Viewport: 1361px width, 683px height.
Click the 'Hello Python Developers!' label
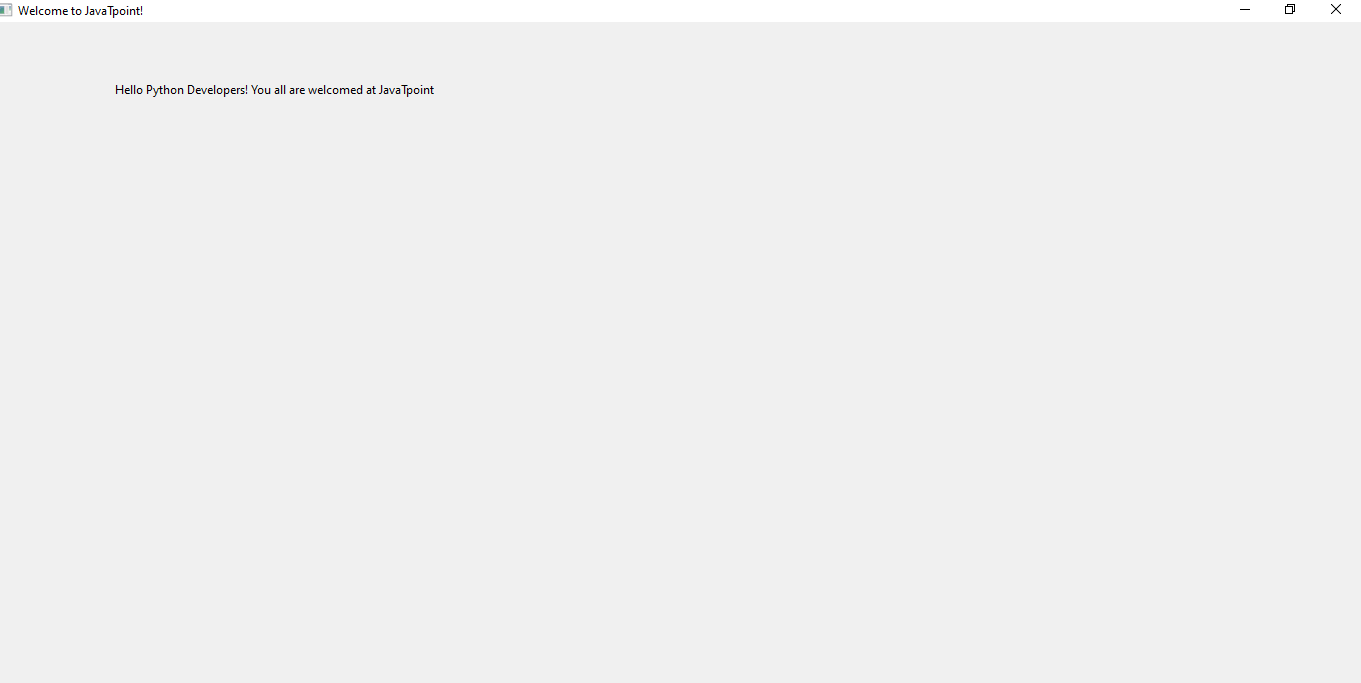(274, 90)
